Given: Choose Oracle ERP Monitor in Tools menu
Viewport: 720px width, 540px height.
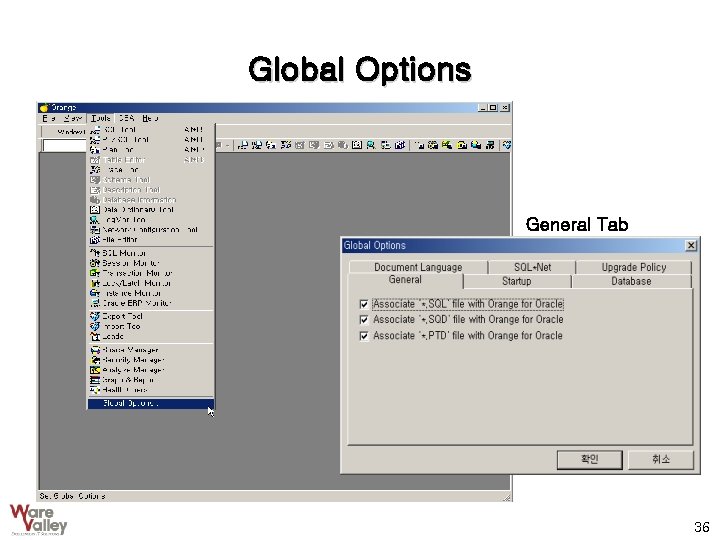Looking at the screenshot, I should click(x=151, y=303).
